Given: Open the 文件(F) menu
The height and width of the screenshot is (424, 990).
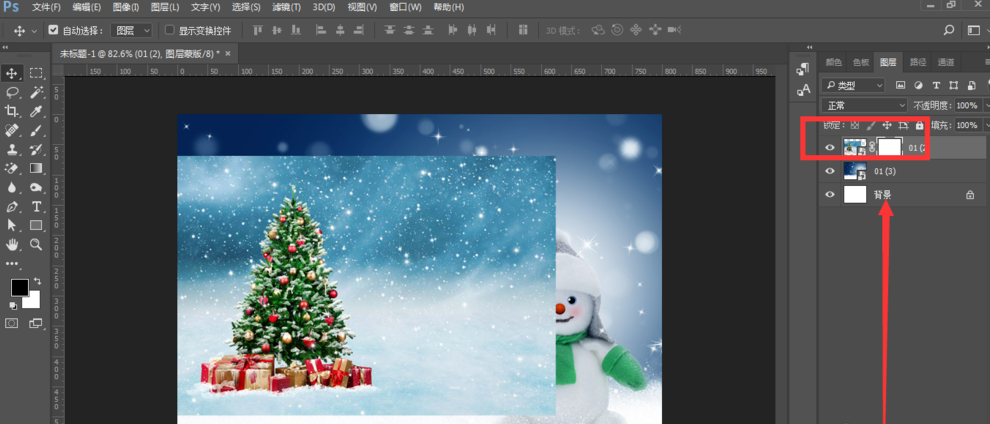Looking at the screenshot, I should (x=47, y=8).
